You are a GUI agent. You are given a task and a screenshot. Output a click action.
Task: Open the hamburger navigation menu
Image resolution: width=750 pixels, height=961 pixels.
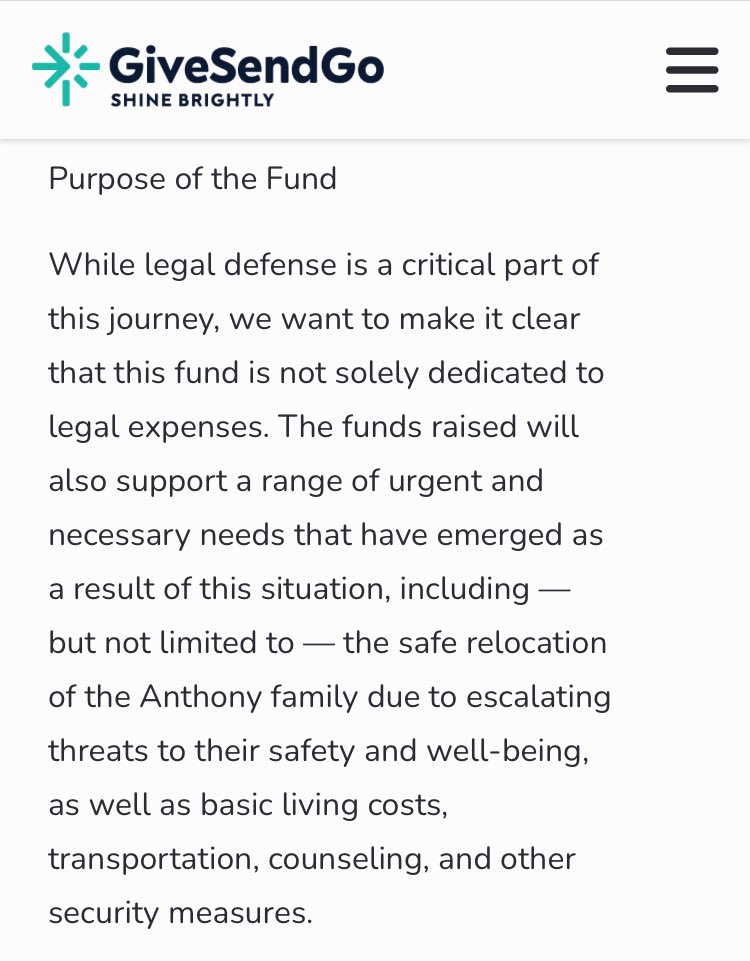692,69
